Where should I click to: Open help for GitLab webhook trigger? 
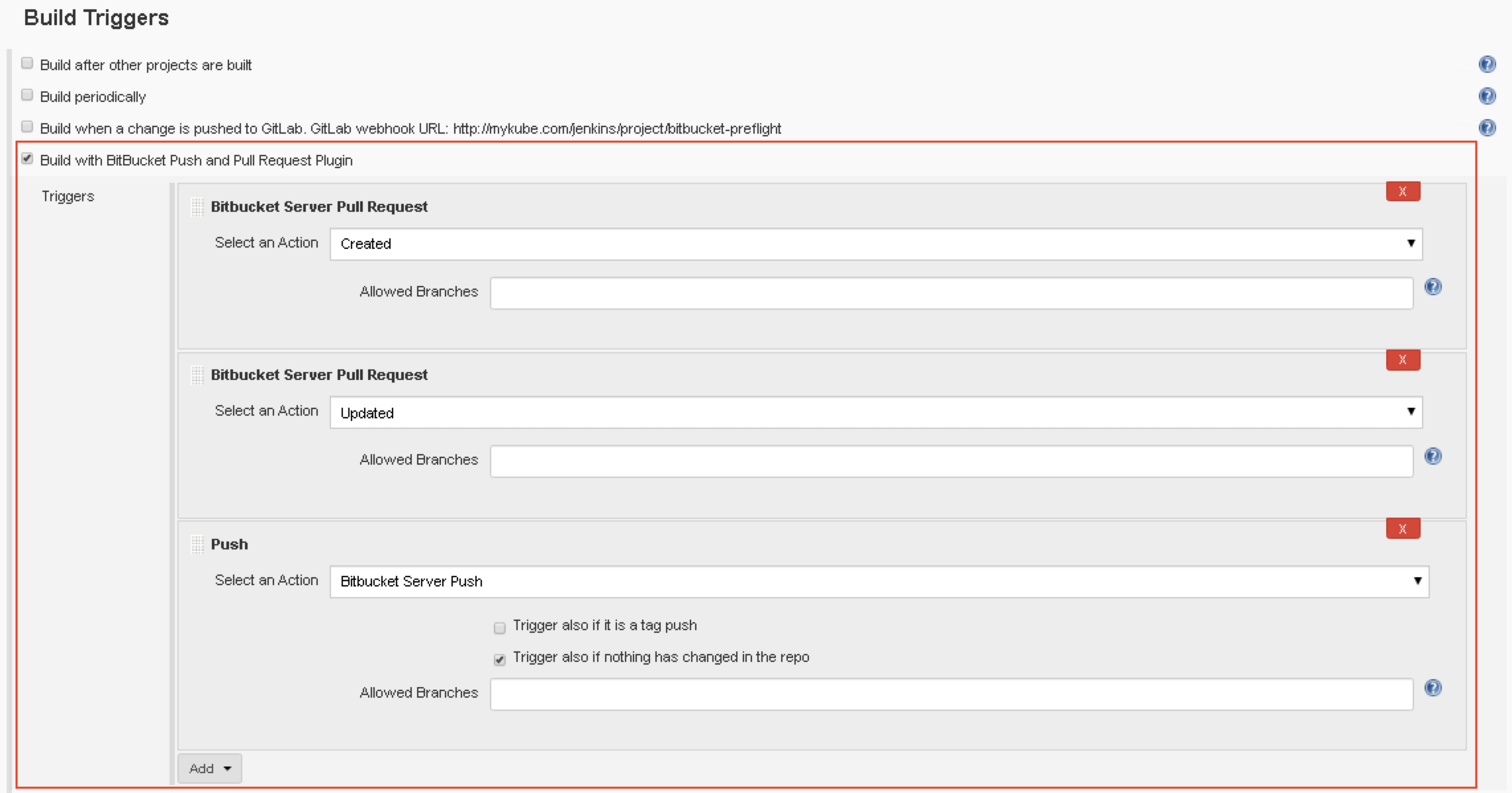(x=1487, y=128)
